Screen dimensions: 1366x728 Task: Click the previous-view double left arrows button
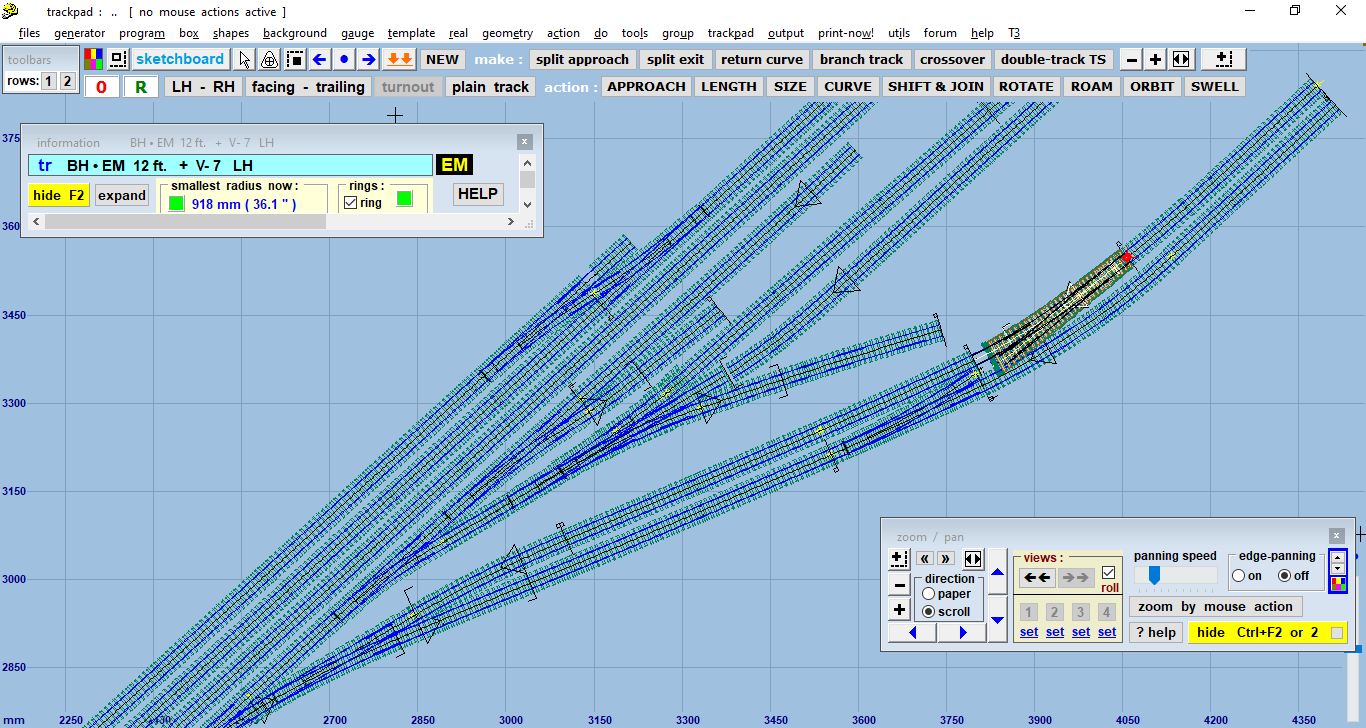click(x=1037, y=577)
